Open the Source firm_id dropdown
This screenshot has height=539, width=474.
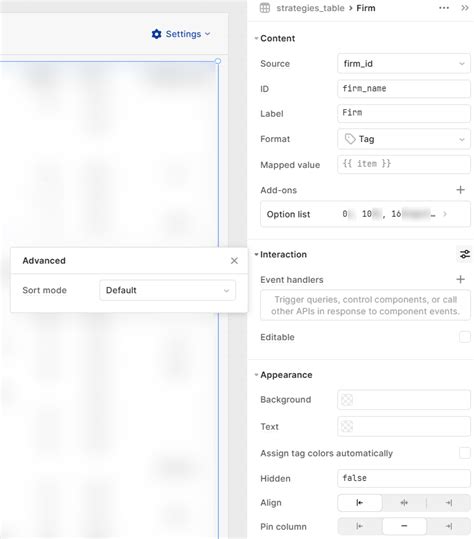coord(404,64)
